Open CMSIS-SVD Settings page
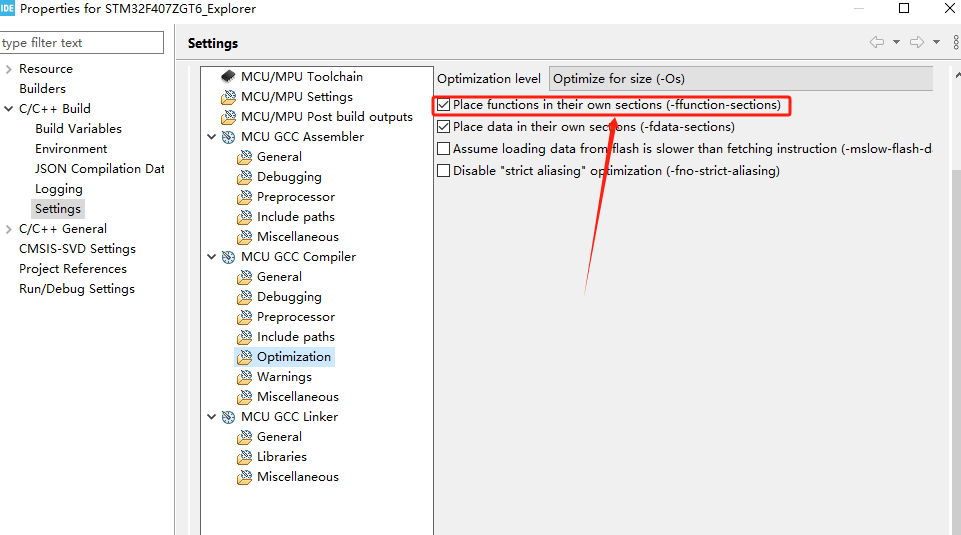Image resolution: width=961 pixels, height=535 pixels. (x=77, y=249)
